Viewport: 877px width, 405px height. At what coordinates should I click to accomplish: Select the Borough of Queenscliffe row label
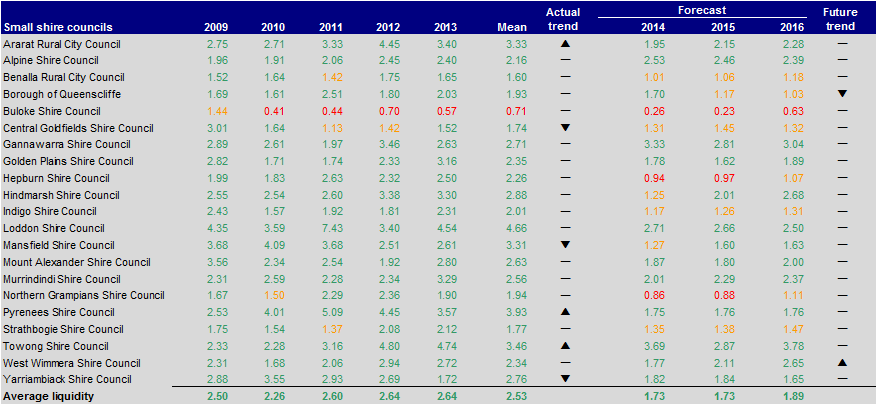[x=62, y=94]
